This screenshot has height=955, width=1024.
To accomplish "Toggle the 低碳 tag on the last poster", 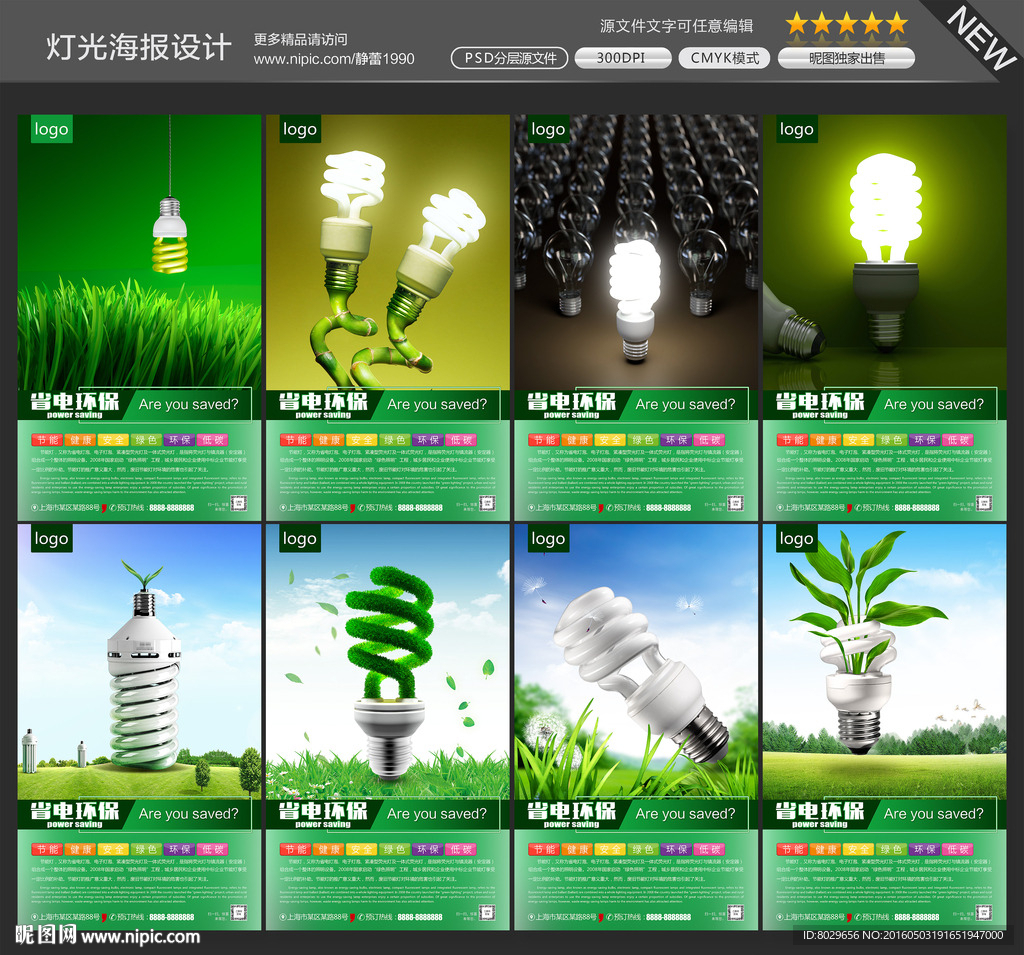I will [x=958, y=849].
